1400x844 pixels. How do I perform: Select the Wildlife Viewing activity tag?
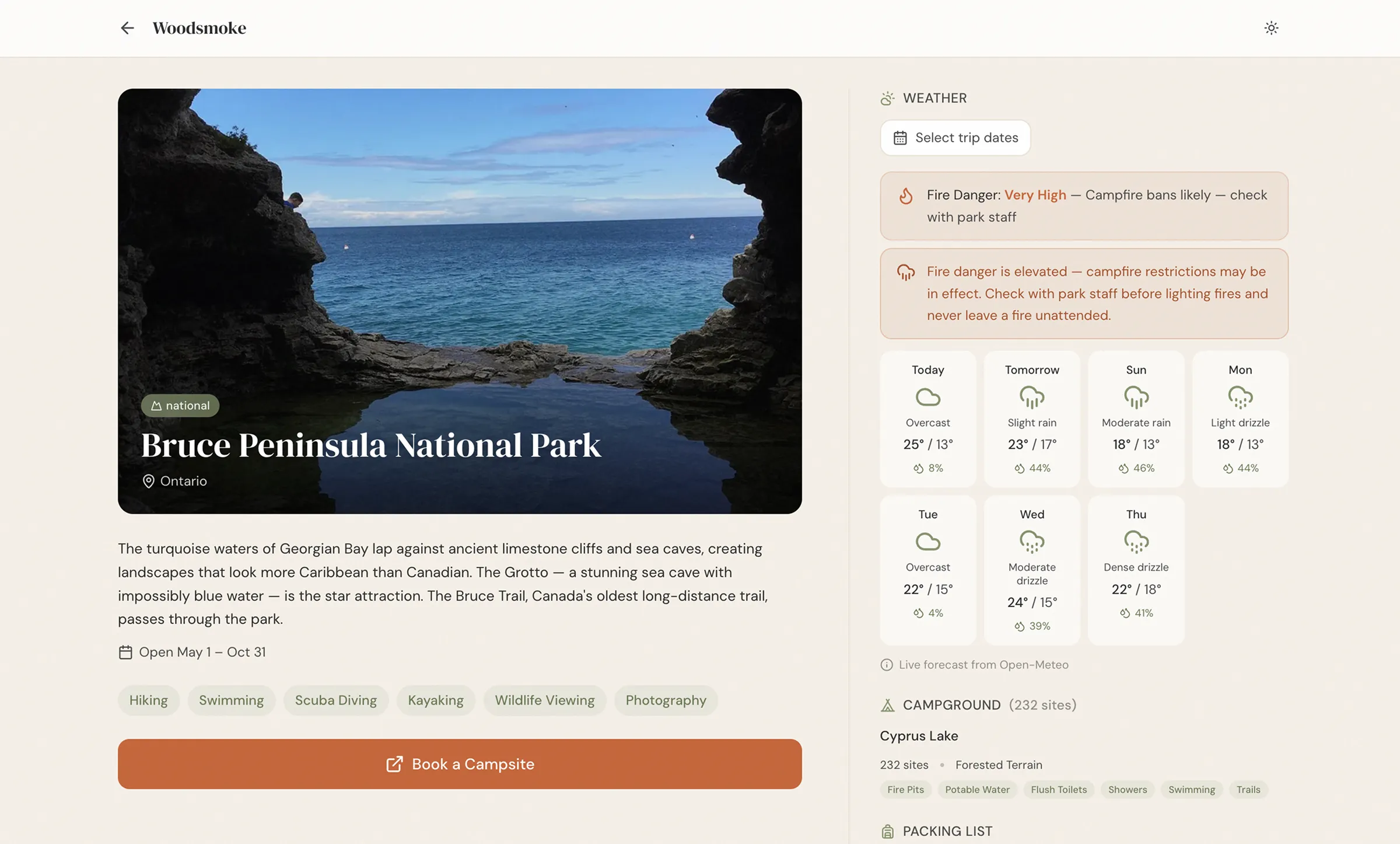pos(544,700)
